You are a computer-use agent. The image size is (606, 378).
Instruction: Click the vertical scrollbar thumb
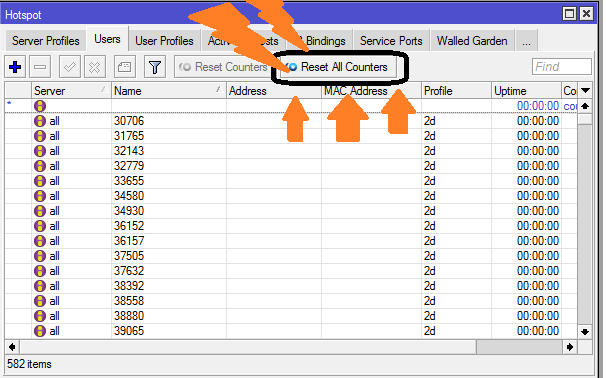[x=586, y=119]
